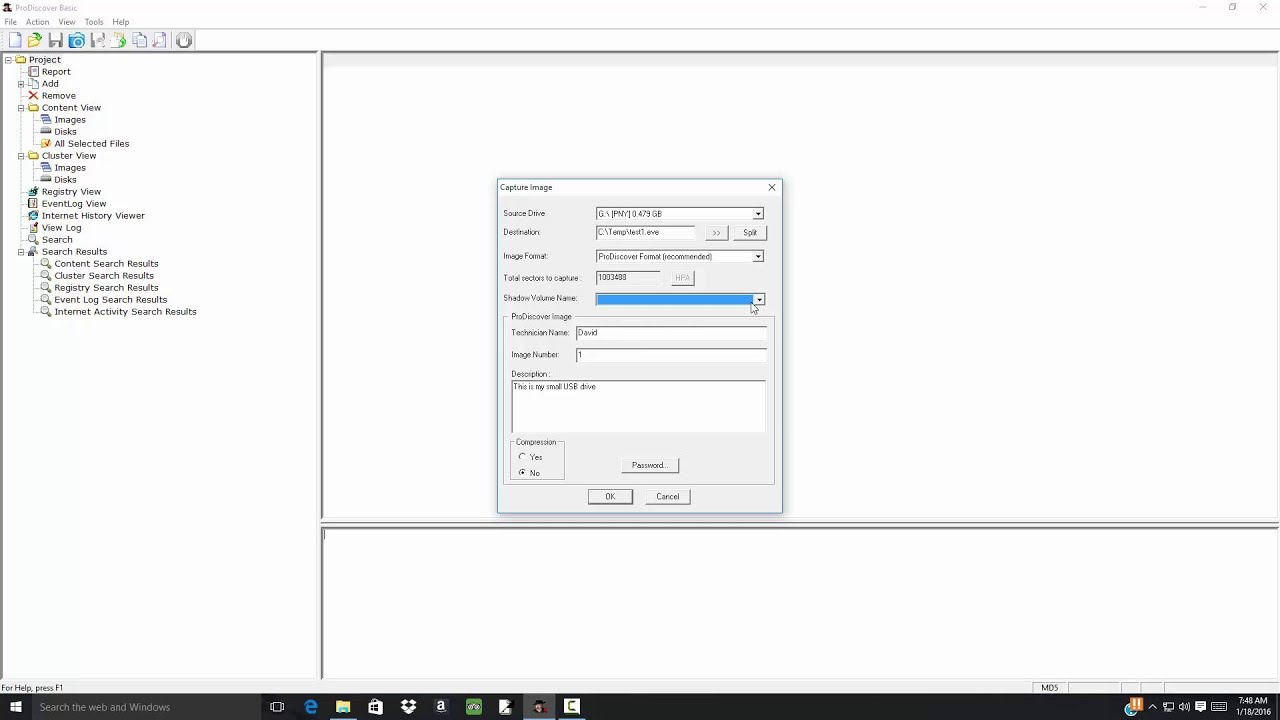
Task: Click the Registry View icon in tree
Action: click(x=33, y=192)
